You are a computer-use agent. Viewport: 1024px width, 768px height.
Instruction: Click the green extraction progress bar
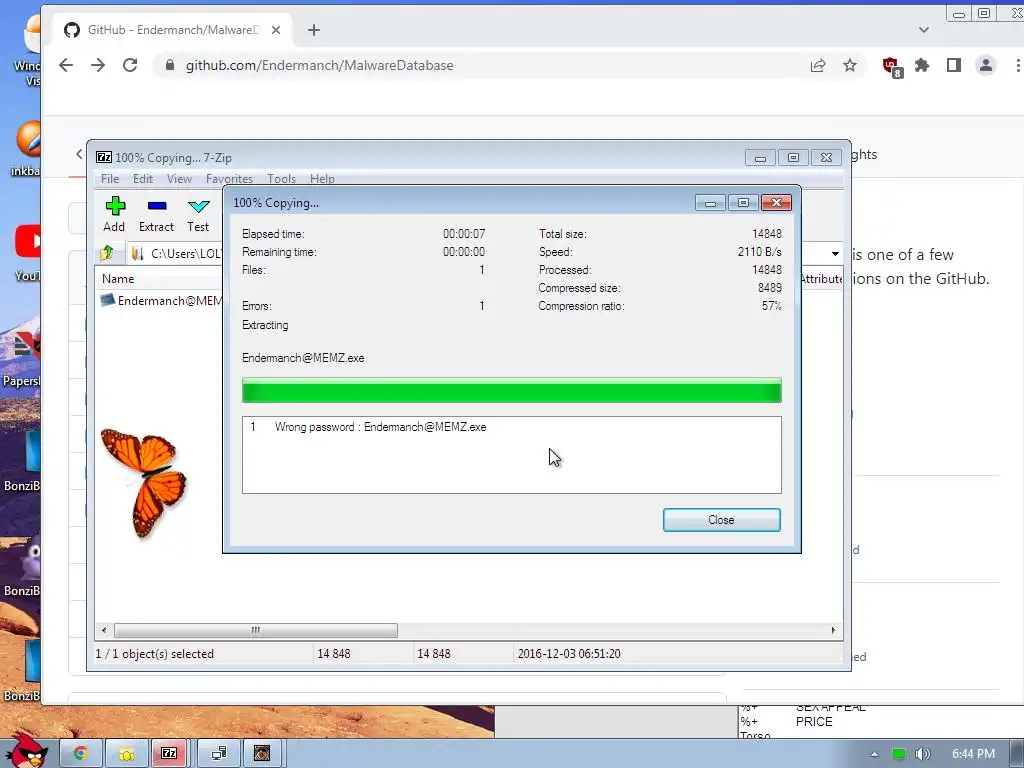point(511,391)
